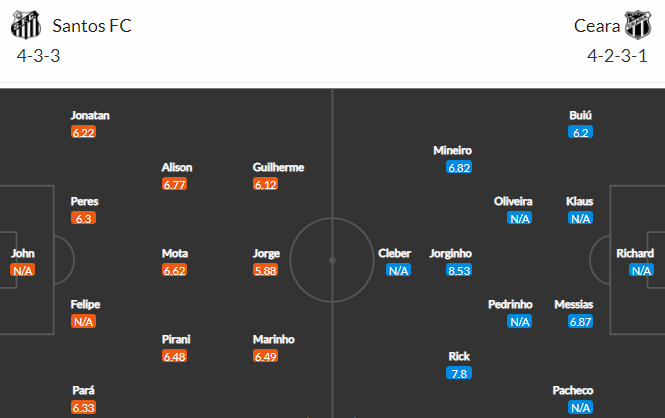
Task: Click the Santos FC club crest
Action: pos(26,25)
